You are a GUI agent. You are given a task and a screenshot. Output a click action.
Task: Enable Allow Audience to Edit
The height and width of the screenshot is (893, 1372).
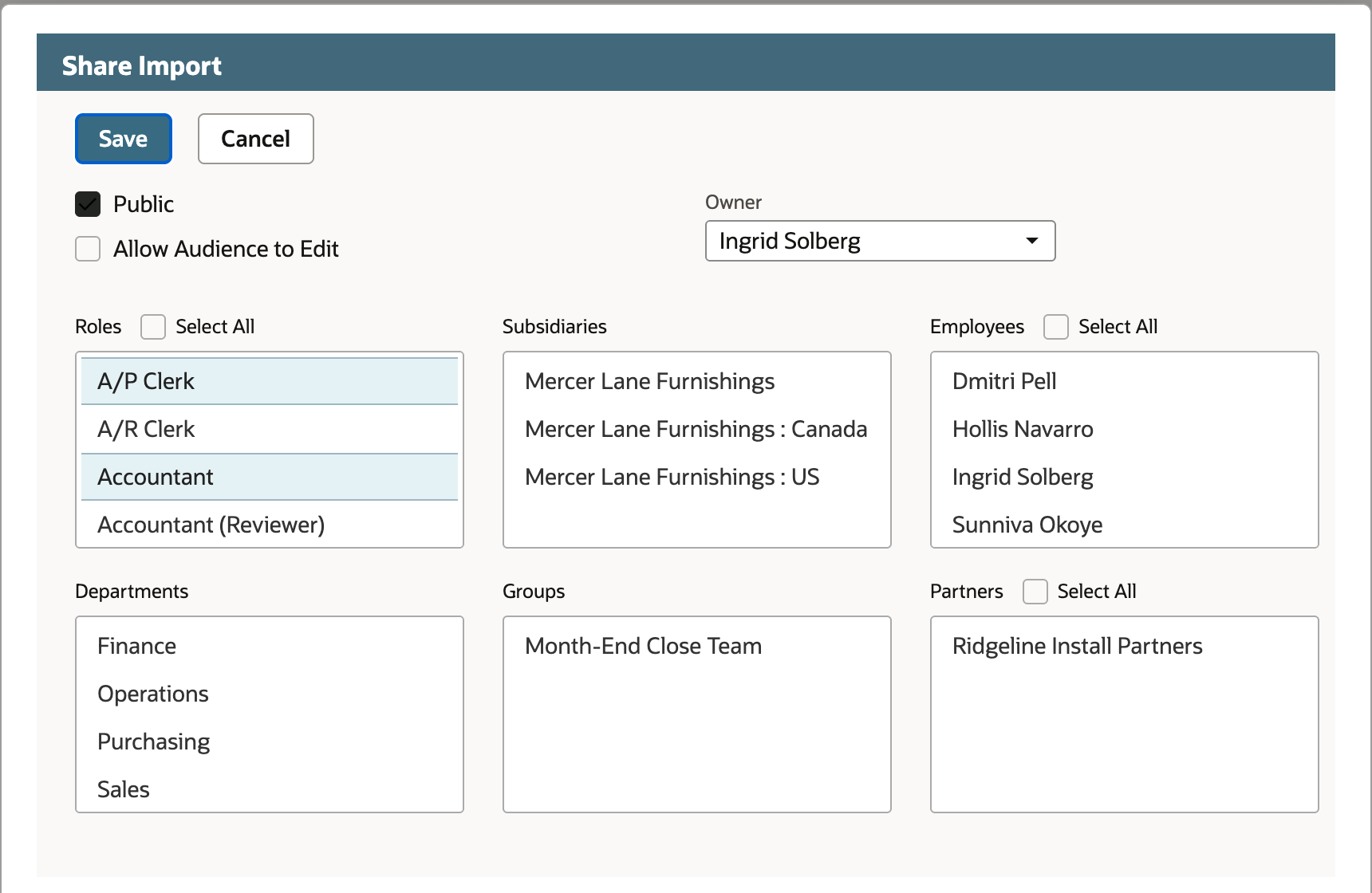(x=88, y=249)
